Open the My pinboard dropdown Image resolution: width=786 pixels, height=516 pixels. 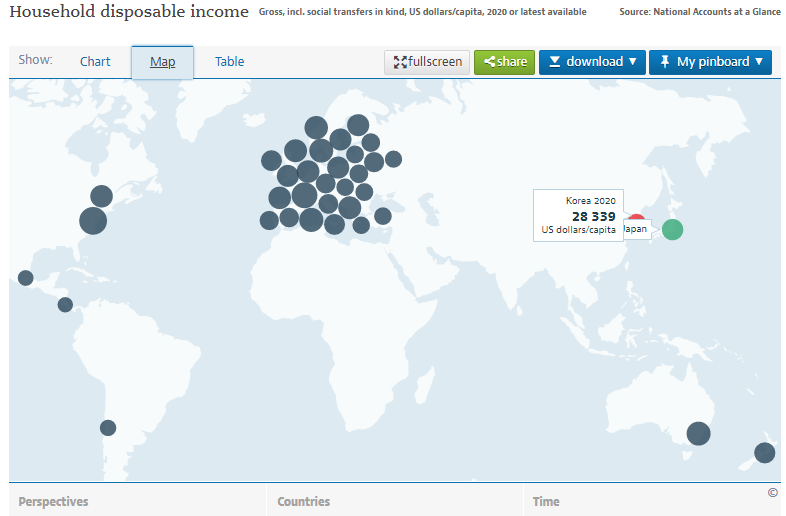pyautogui.click(x=710, y=62)
